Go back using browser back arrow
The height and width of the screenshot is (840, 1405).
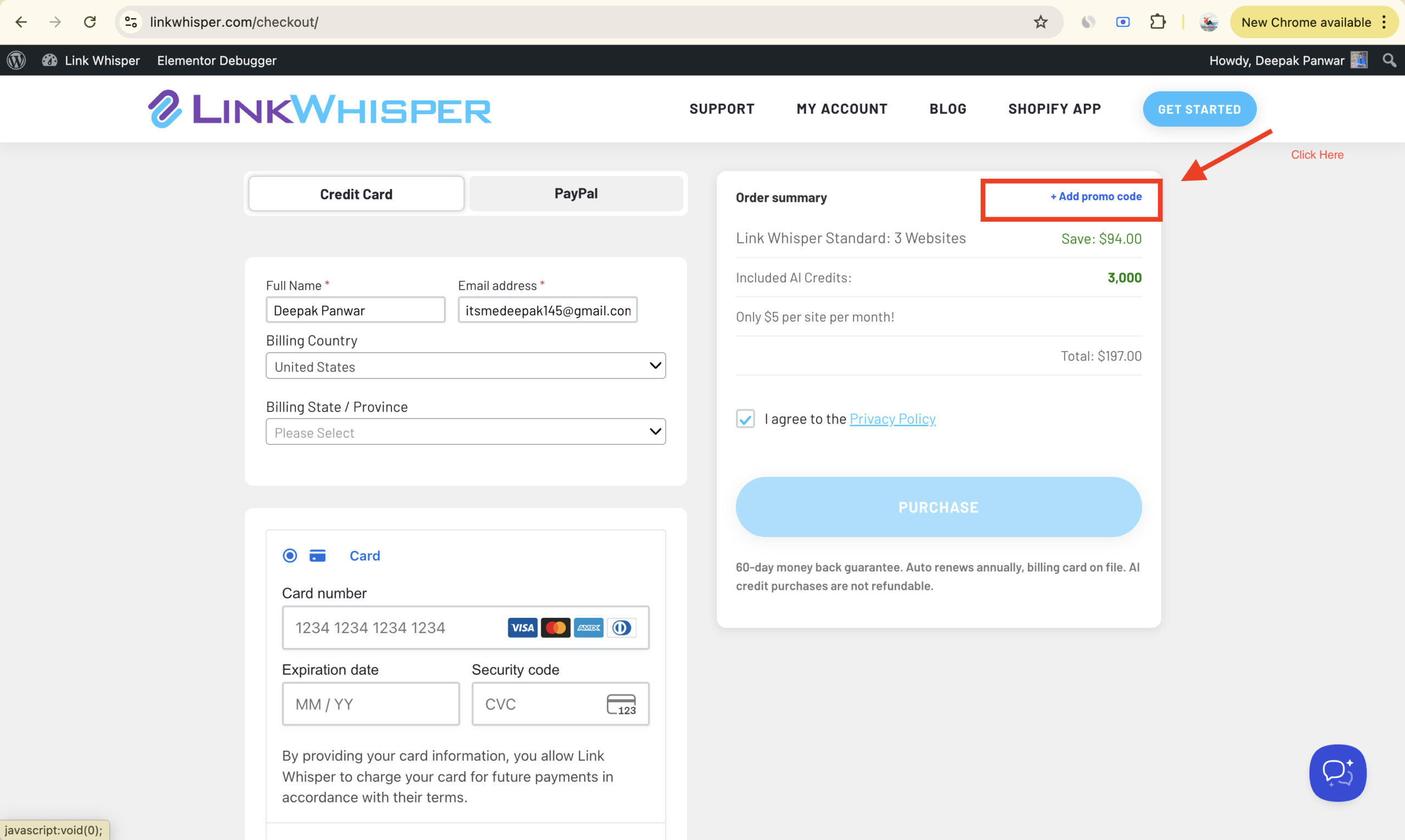(21, 22)
